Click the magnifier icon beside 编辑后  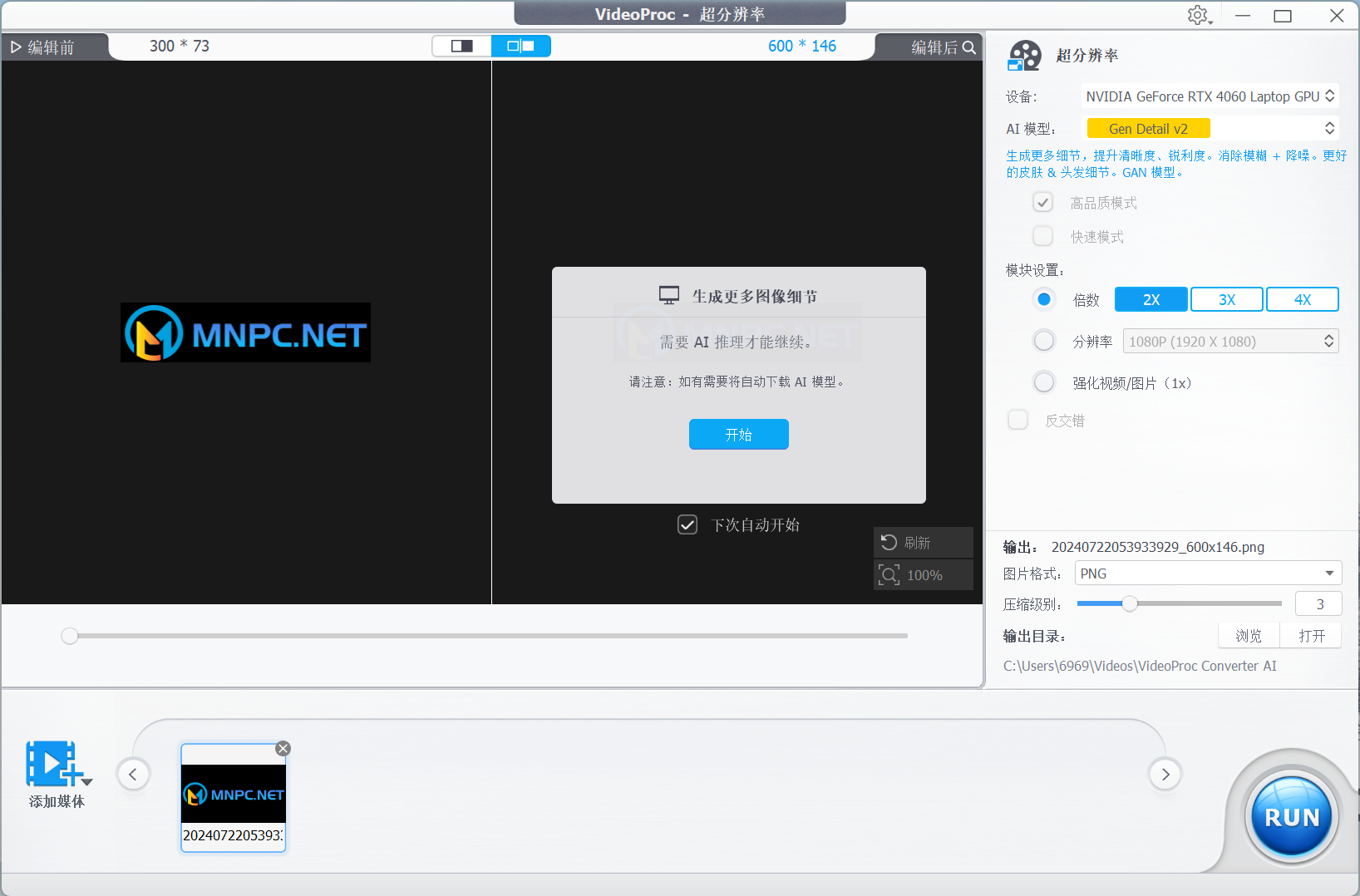969,47
